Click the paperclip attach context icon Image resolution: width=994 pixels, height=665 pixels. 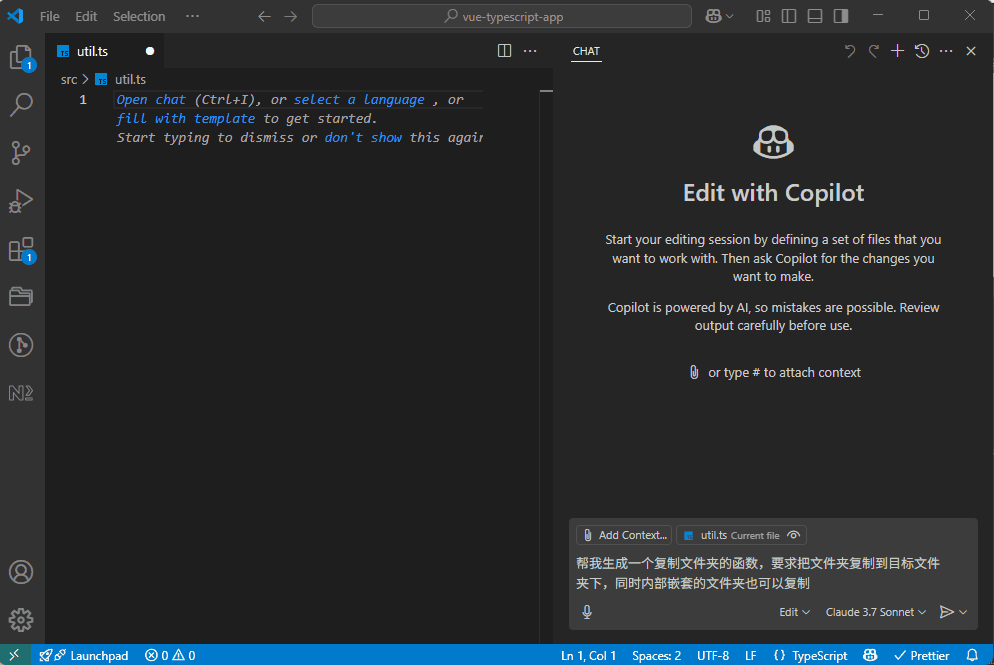(x=694, y=372)
